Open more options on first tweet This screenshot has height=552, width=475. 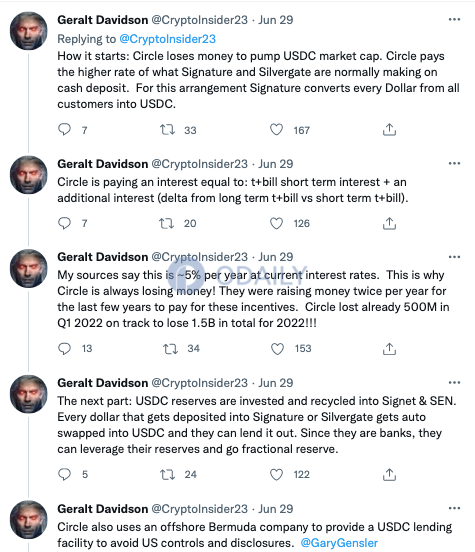click(454, 19)
